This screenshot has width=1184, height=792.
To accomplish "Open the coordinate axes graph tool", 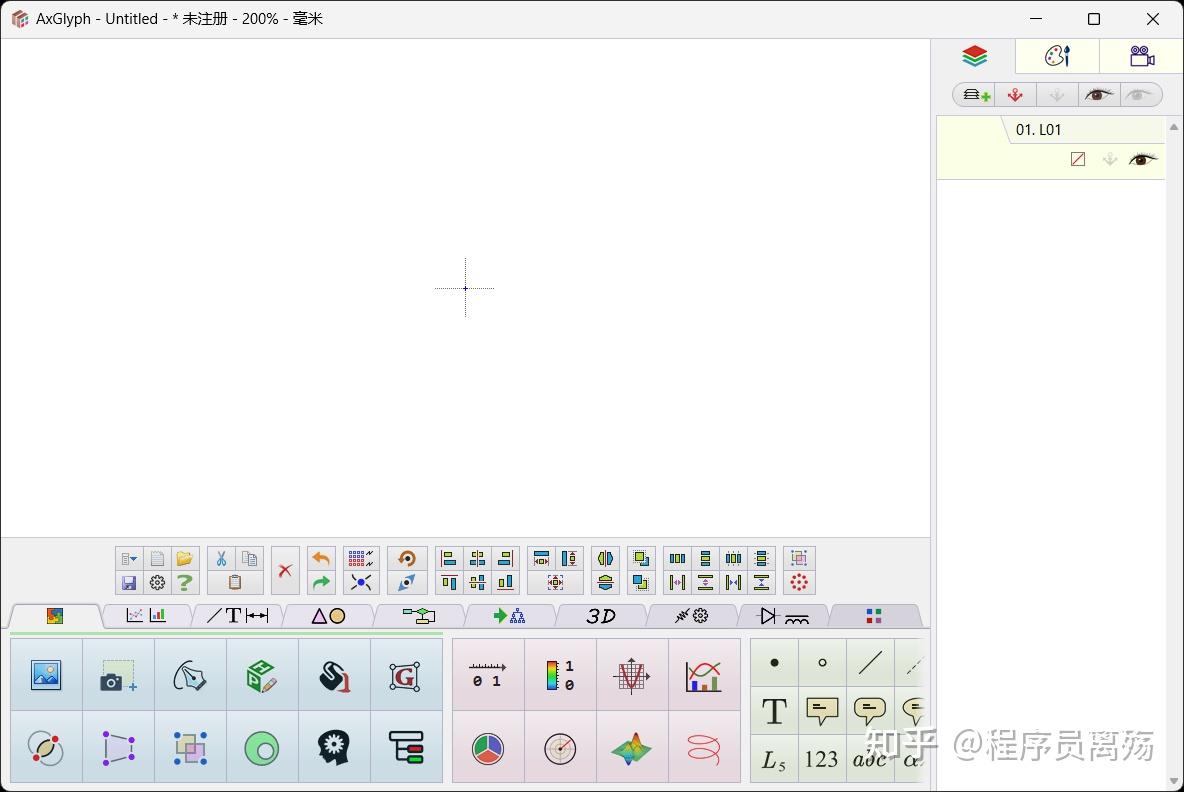I will pos(632,675).
